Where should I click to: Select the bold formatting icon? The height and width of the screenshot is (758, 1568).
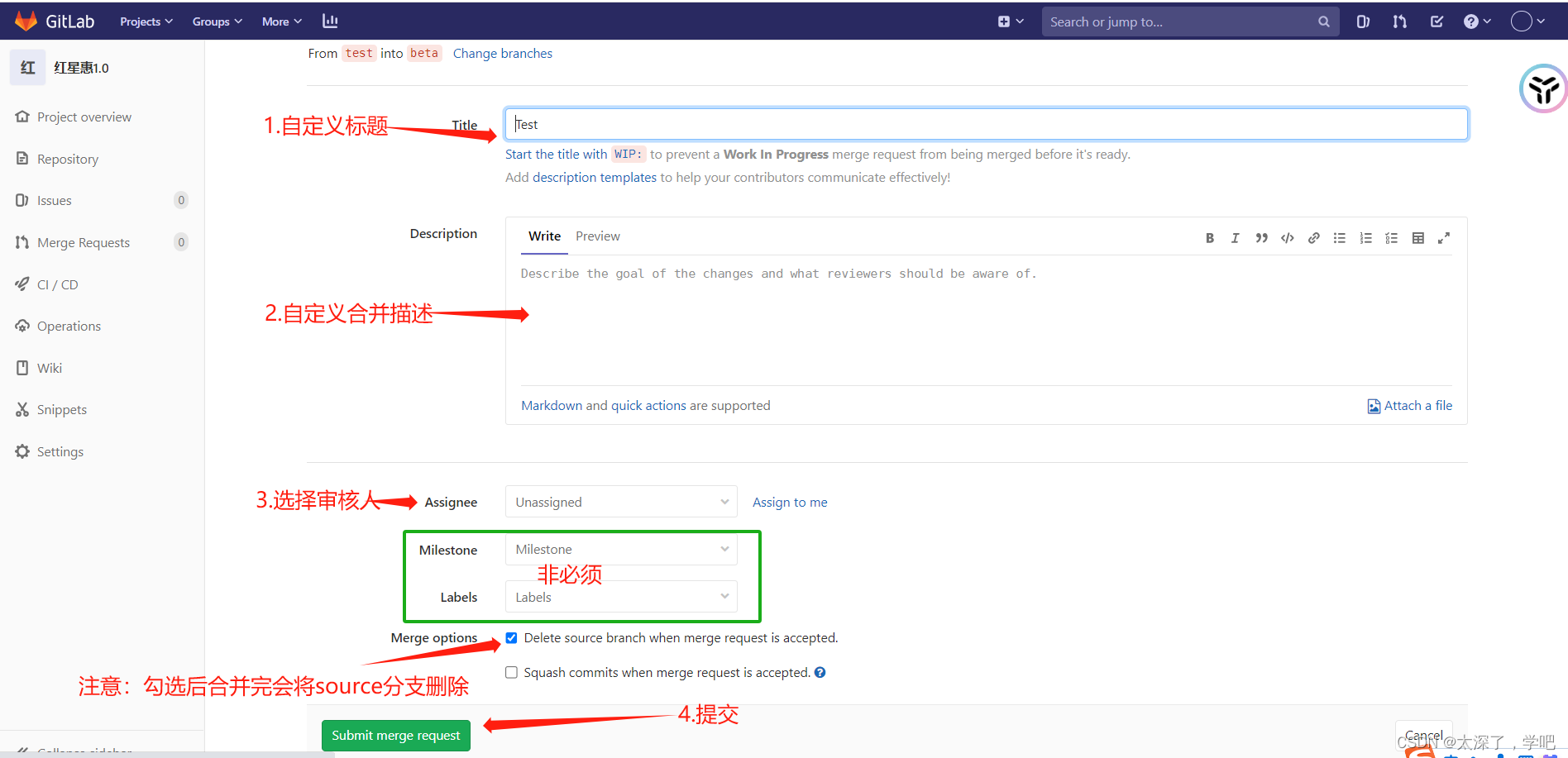(x=1209, y=237)
